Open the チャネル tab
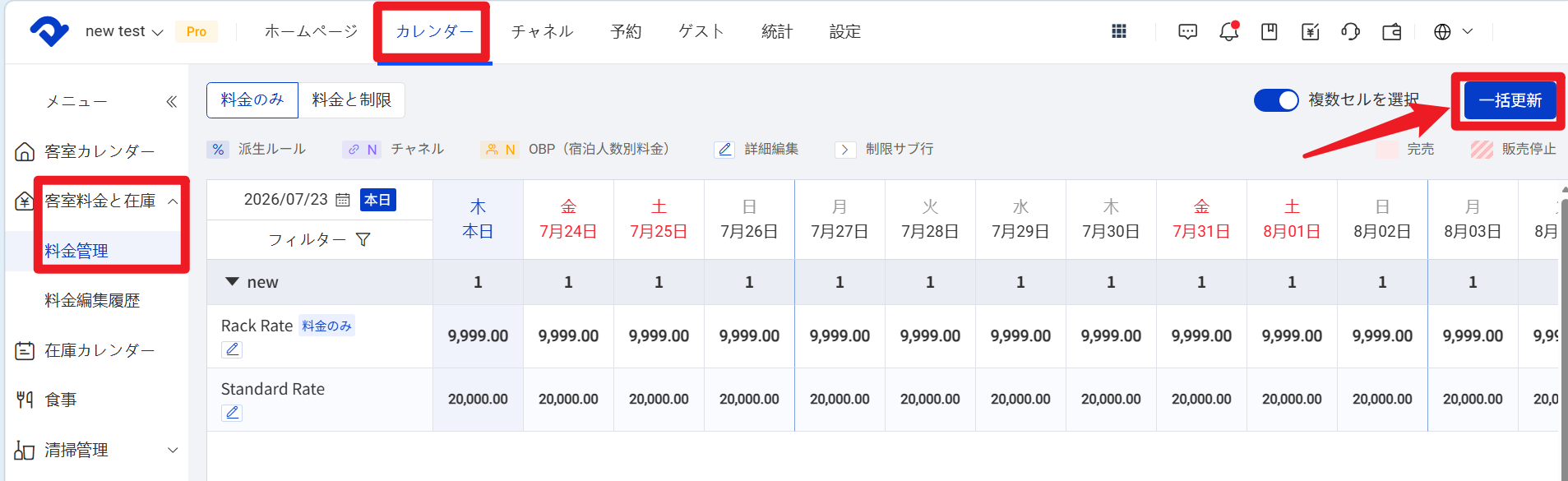 pos(542,31)
